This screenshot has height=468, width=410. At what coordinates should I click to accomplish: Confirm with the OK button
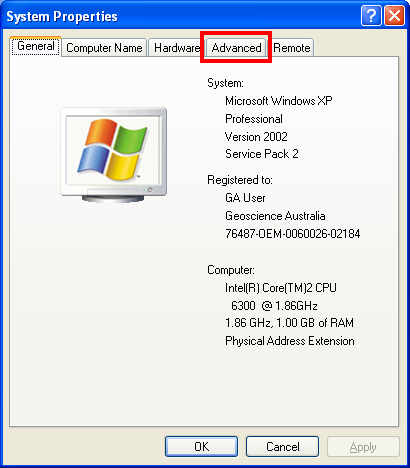(x=201, y=446)
